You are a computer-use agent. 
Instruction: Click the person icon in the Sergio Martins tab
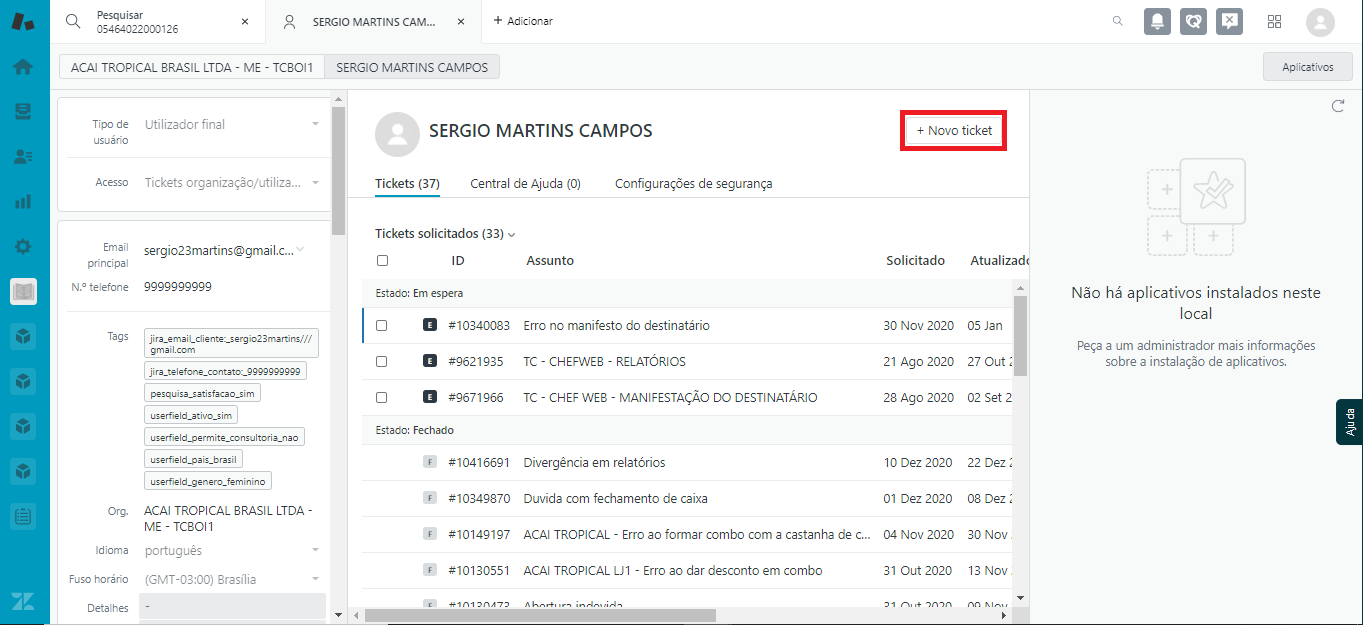[289, 21]
